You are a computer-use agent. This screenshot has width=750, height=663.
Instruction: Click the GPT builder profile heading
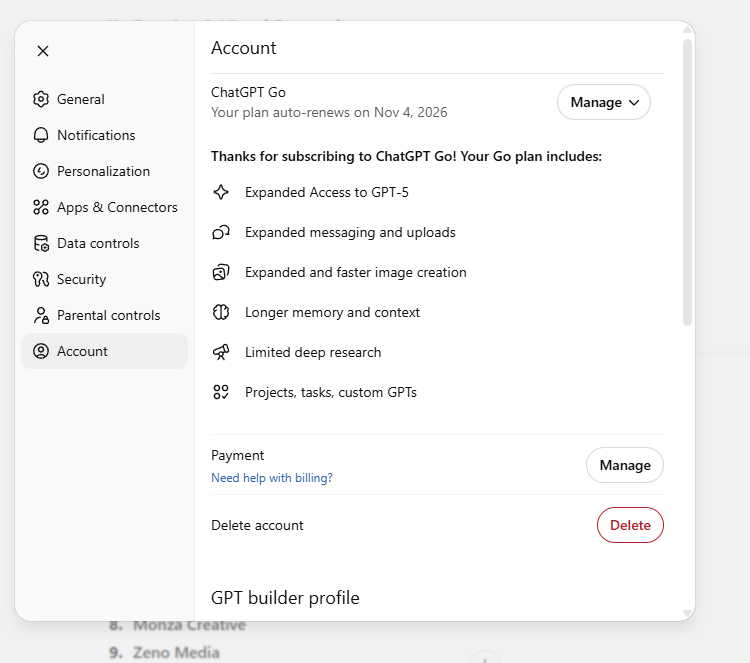pyautogui.click(x=285, y=598)
